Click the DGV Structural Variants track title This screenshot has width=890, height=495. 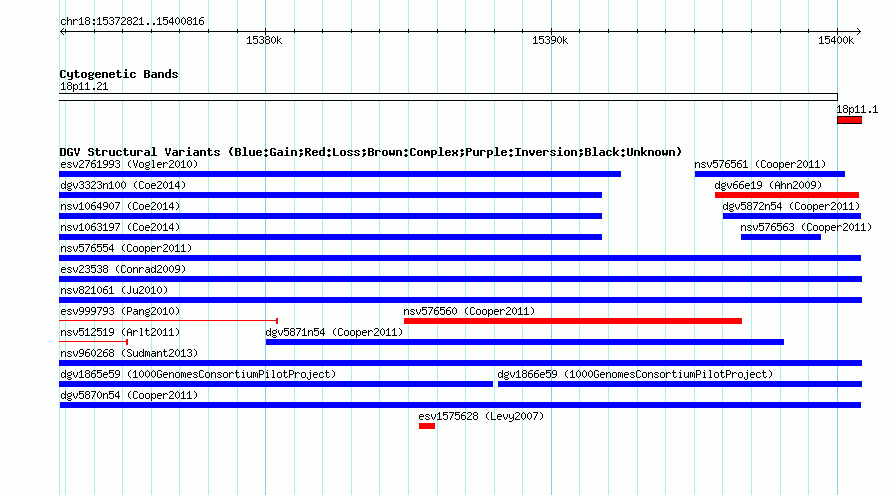tap(371, 152)
